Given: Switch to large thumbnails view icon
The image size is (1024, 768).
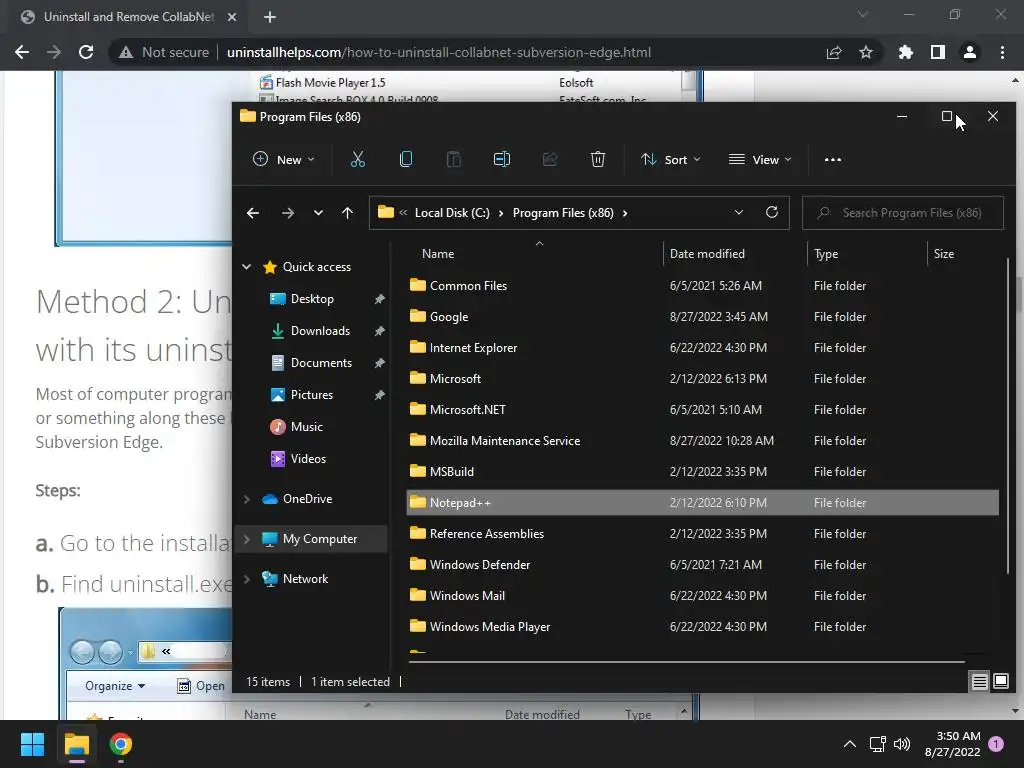Looking at the screenshot, I should point(1000,682).
